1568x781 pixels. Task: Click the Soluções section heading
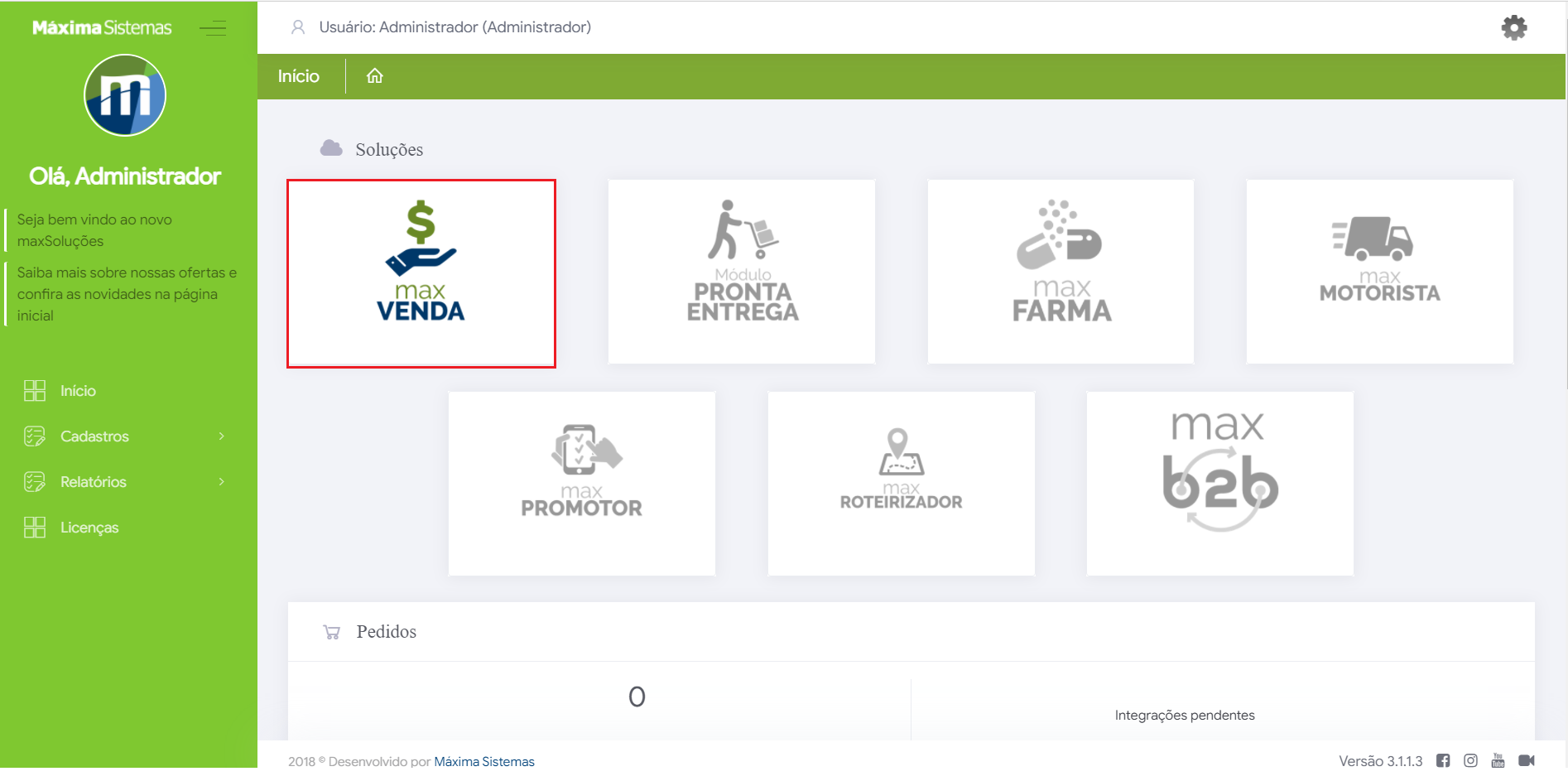pos(389,149)
